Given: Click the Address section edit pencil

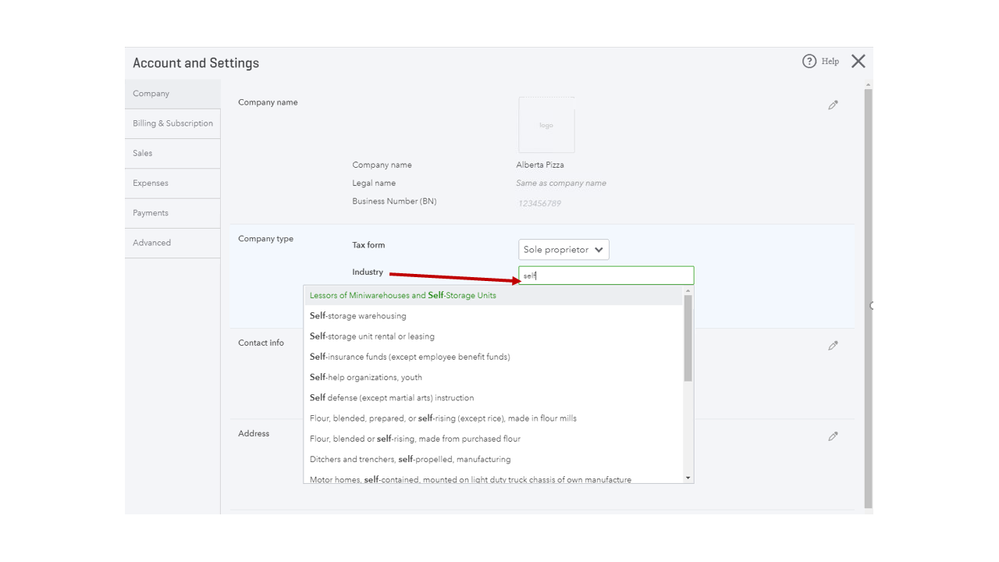Looking at the screenshot, I should pos(833,437).
